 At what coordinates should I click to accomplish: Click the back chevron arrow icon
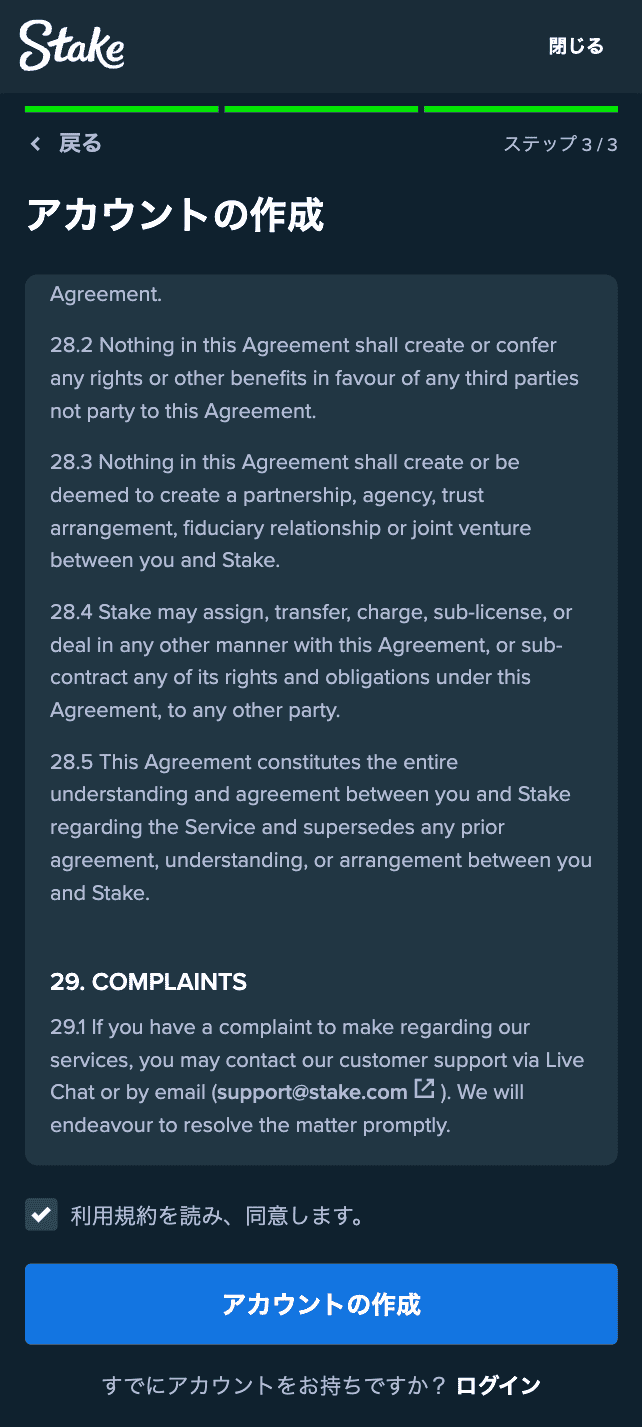click(36, 144)
